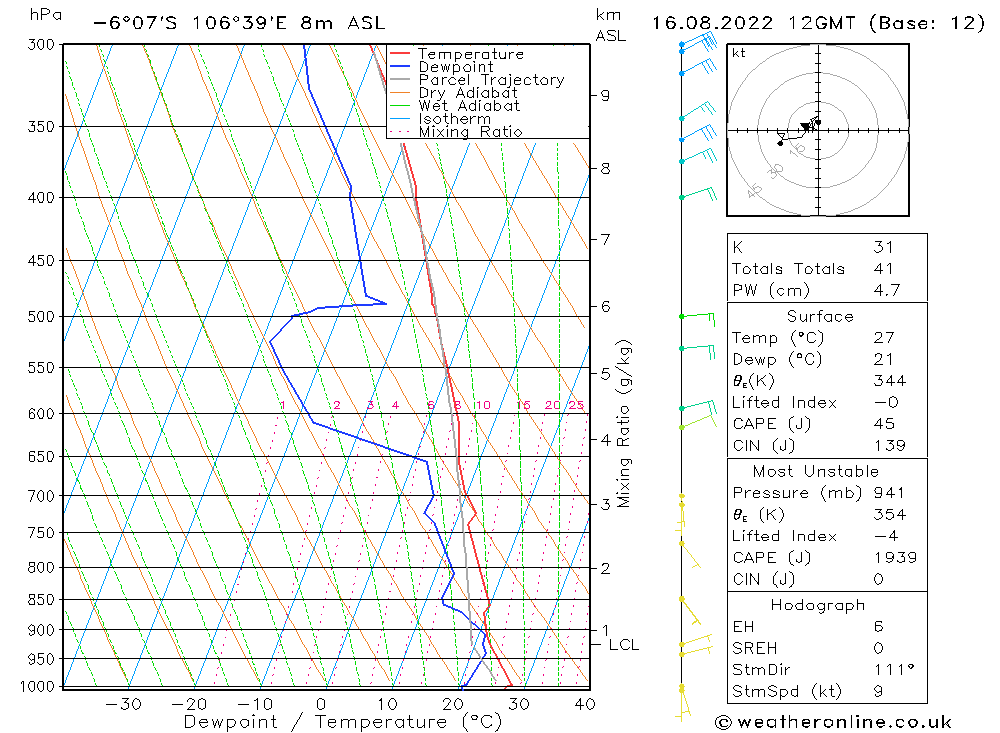Click the surface CIN value 139
1000x733 pixels.
(x=890, y=446)
